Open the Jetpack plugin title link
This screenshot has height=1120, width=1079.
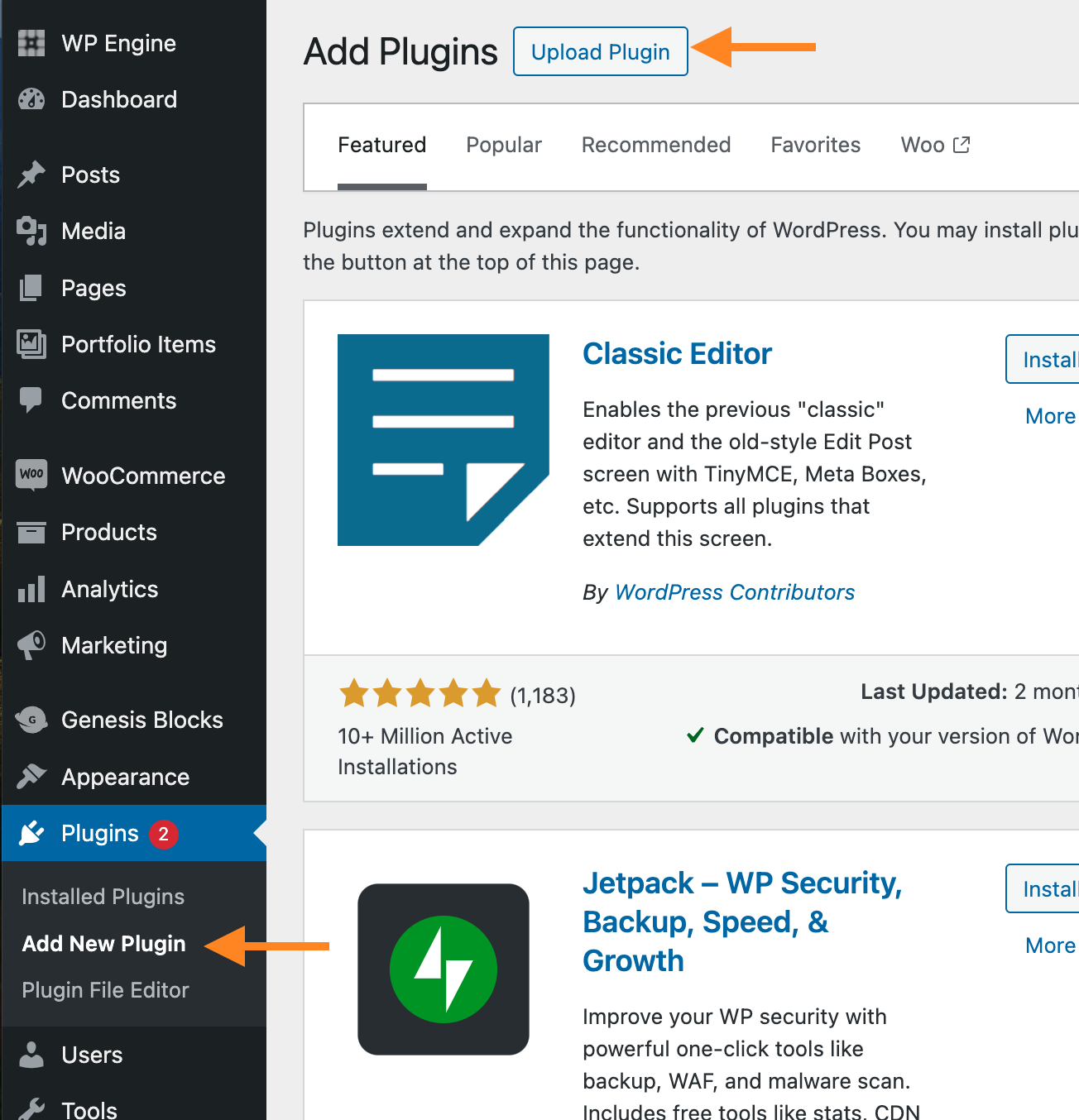741,922
